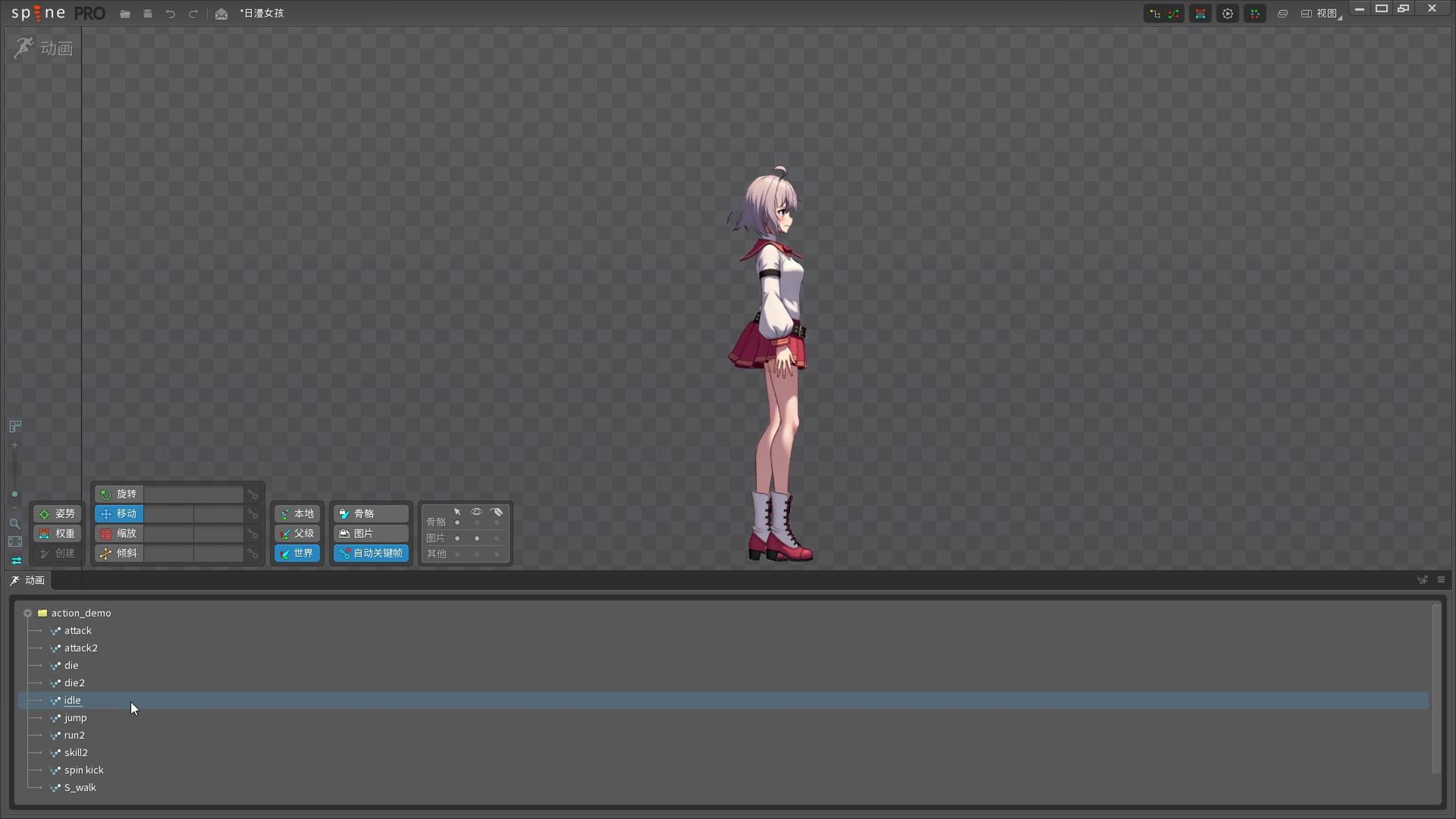Open the 视图 (Views) dropdown
The width and height of the screenshot is (1456, 819).
[1321, 14]
